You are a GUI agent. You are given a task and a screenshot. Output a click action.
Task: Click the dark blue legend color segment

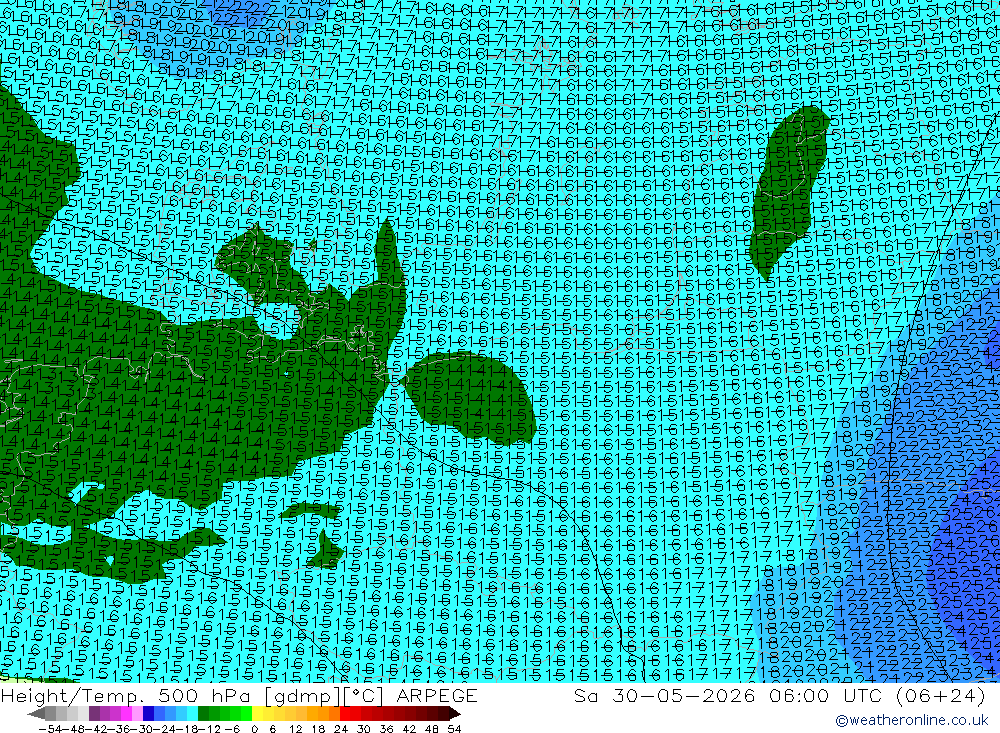click(x=149, y=713)
